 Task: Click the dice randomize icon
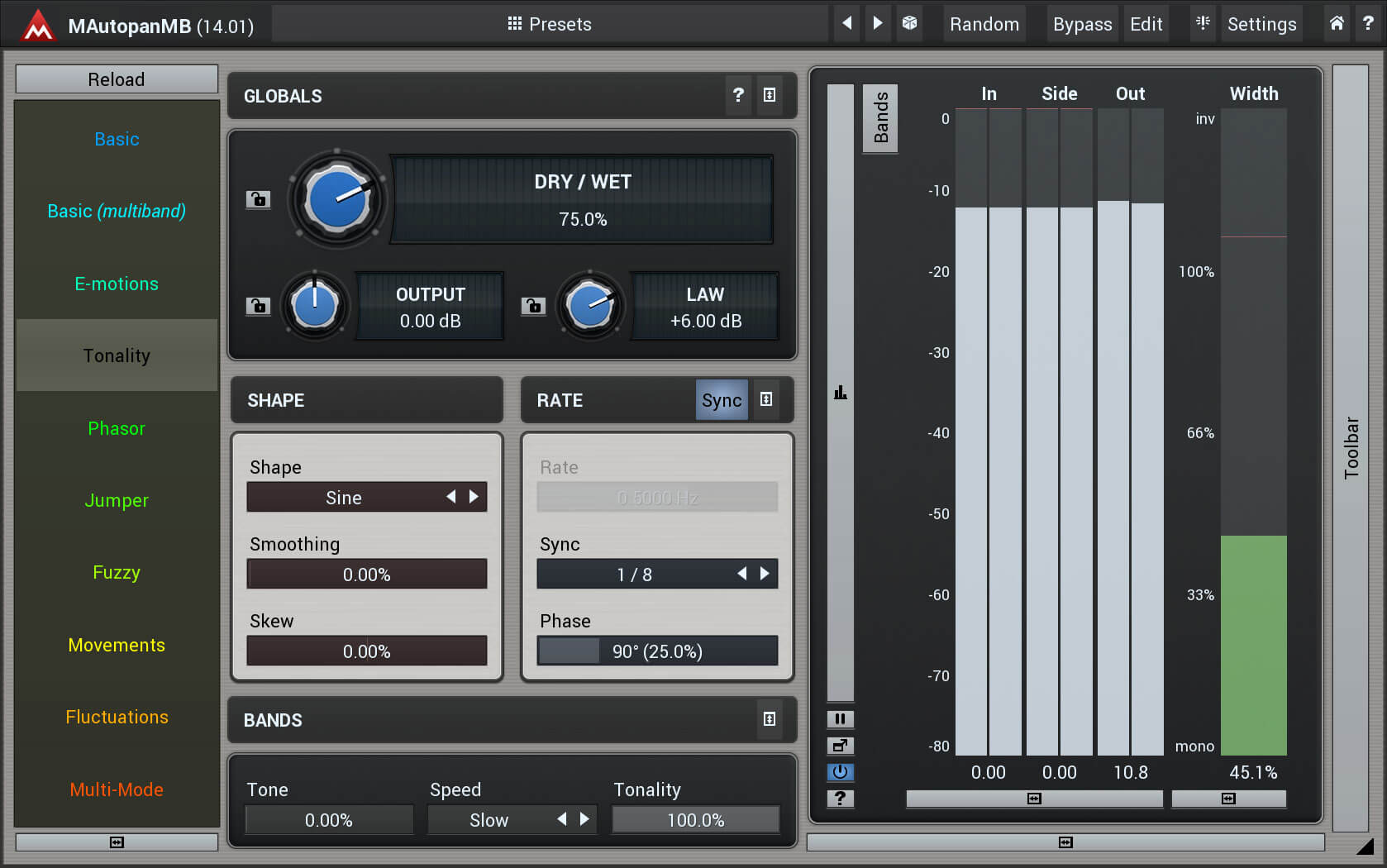909,23
